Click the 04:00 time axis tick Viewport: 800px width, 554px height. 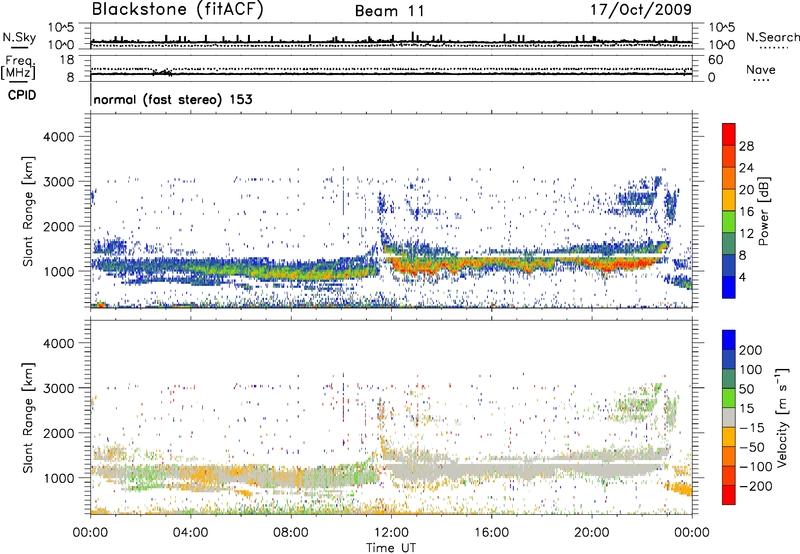point(190,533)
